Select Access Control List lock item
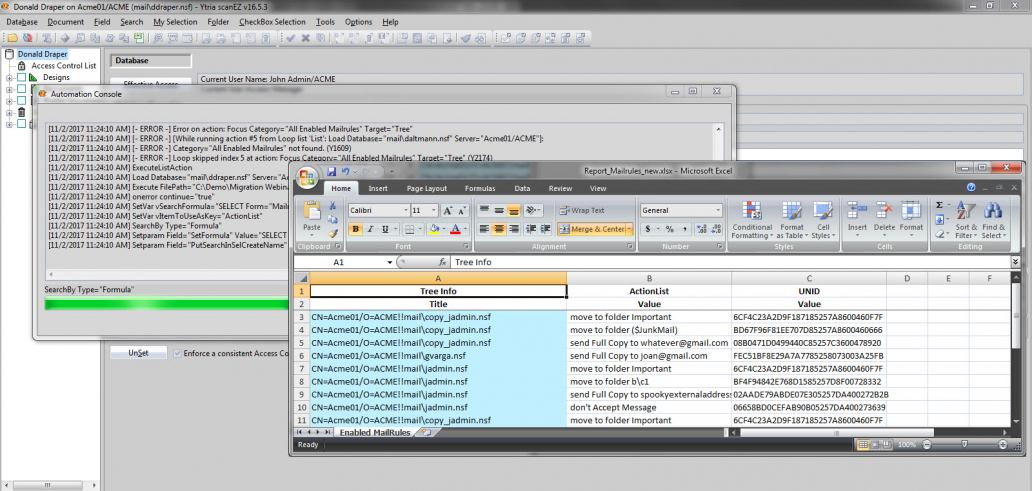 pos(57,66)
